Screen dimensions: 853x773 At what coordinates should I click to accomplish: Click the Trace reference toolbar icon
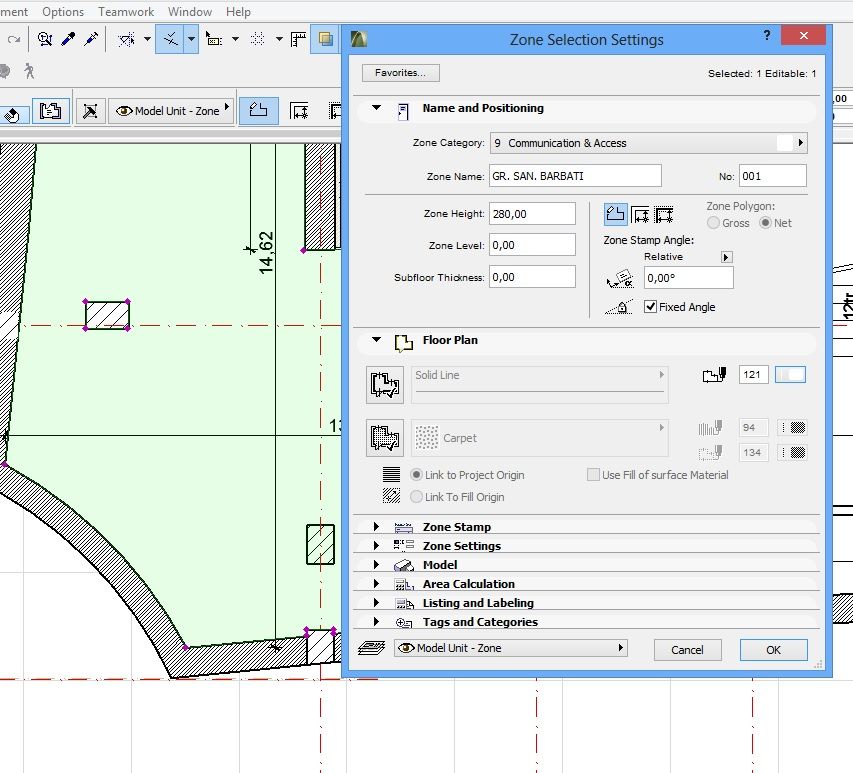click(x=326, y=39)
